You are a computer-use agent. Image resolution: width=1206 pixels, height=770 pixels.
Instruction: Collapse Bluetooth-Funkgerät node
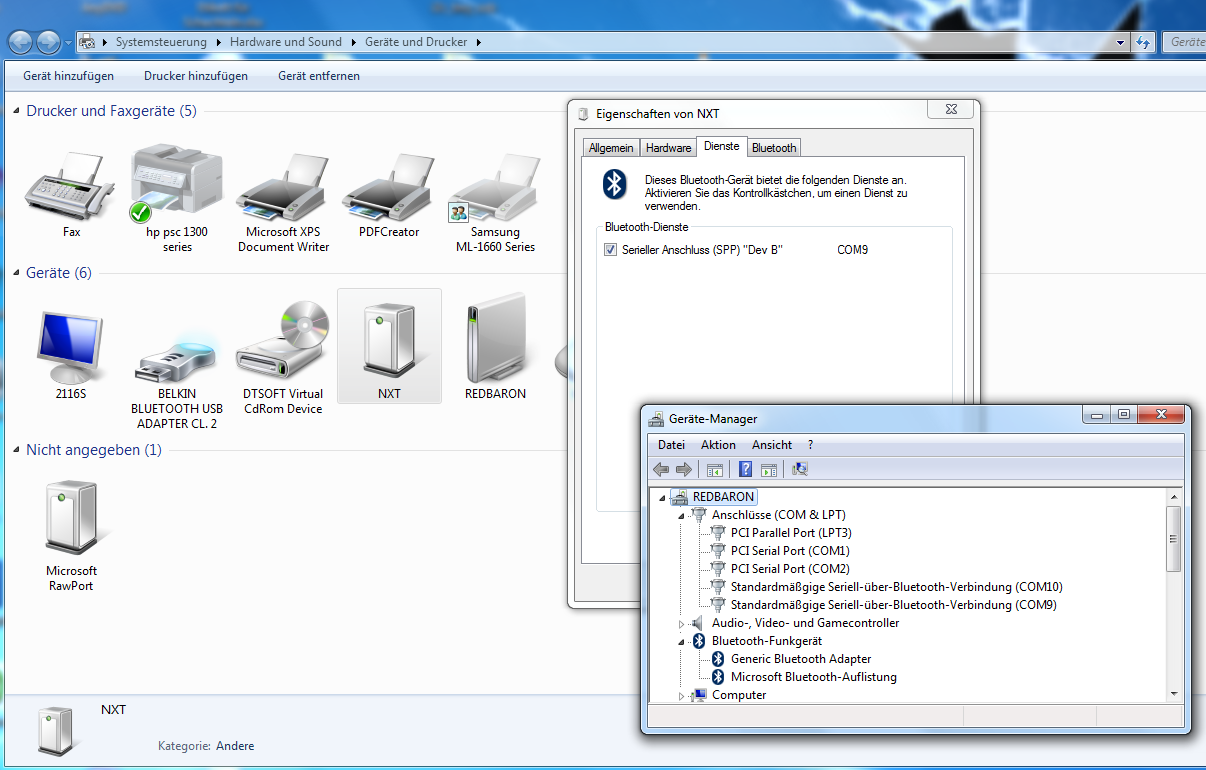tap(681, 642)
